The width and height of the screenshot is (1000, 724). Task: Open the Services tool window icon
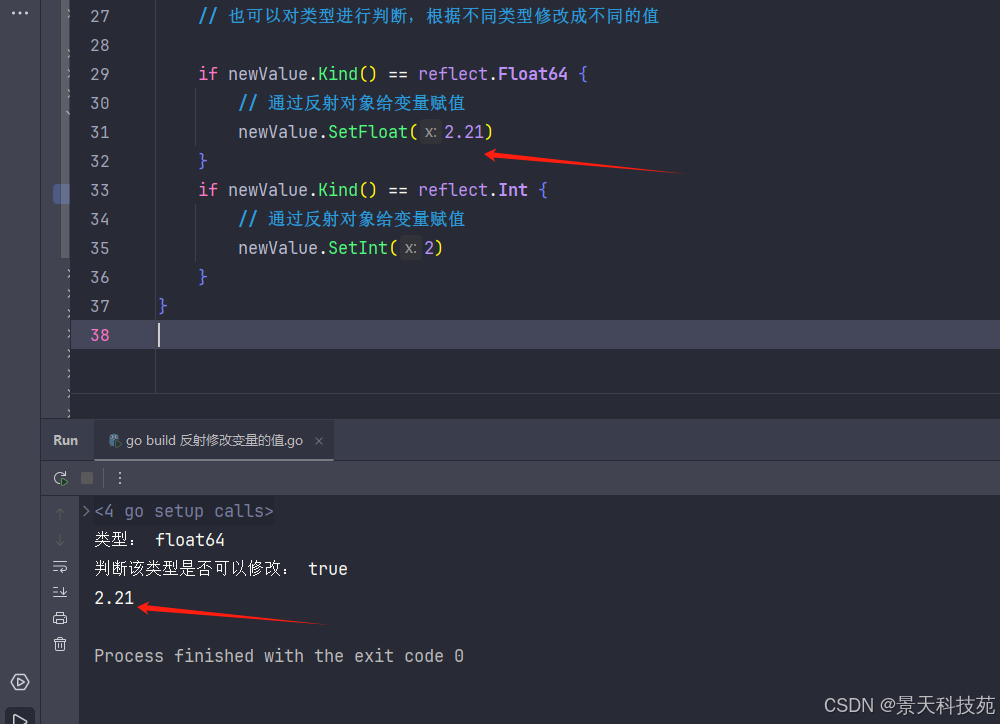point(20,682)
